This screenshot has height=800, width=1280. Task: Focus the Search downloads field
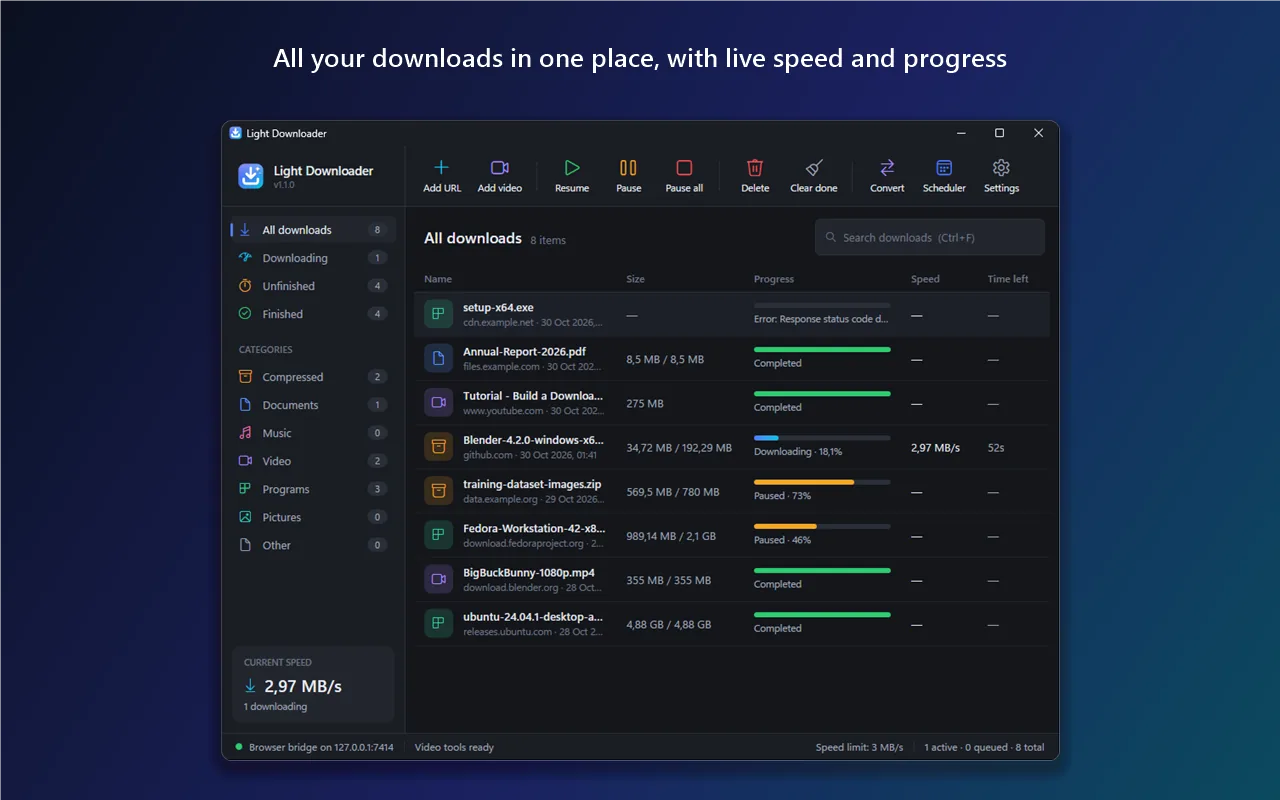click(930, 238)
